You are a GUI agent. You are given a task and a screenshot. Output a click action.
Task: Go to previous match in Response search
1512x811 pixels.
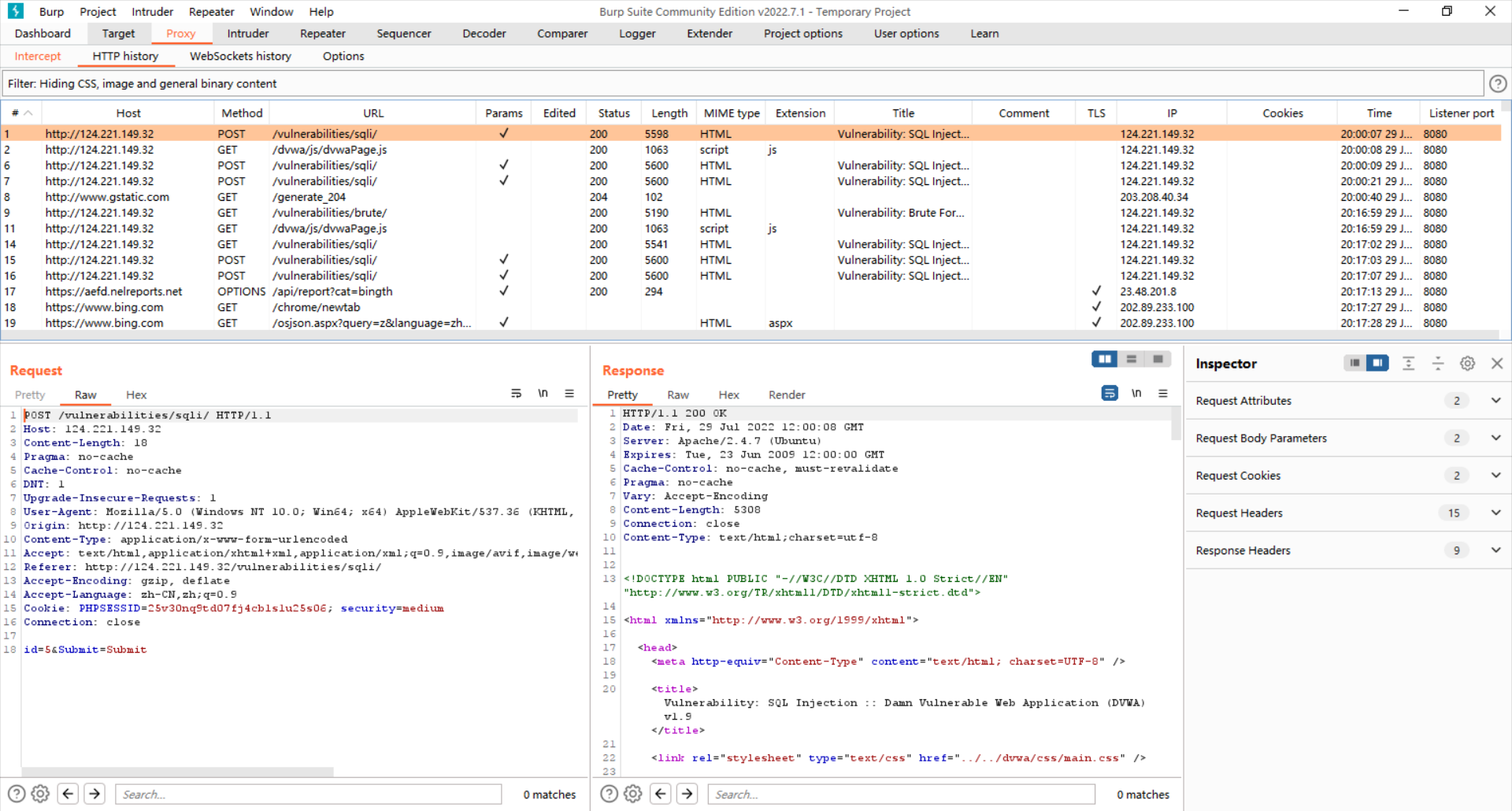pos(661,794)
